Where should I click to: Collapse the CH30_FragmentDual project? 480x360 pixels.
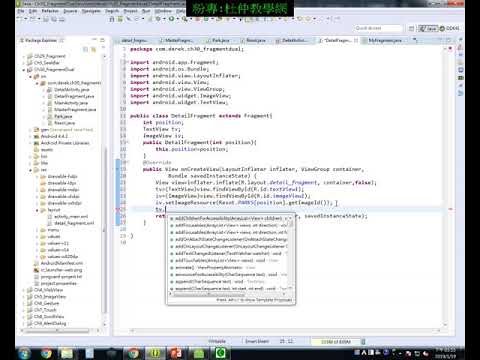coord(24,70)
